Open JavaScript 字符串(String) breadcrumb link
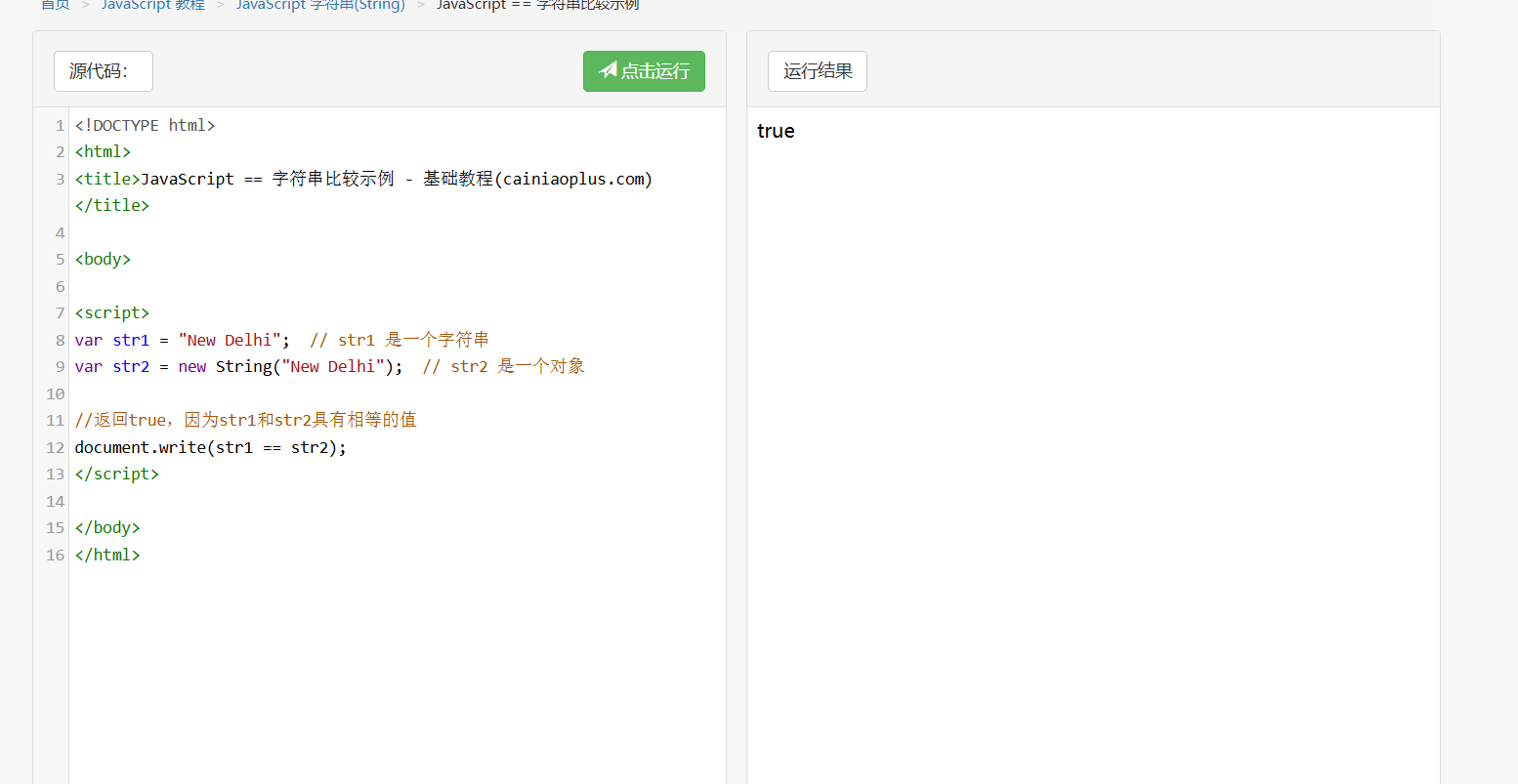1518x784 pixels. tap(320, 5)
